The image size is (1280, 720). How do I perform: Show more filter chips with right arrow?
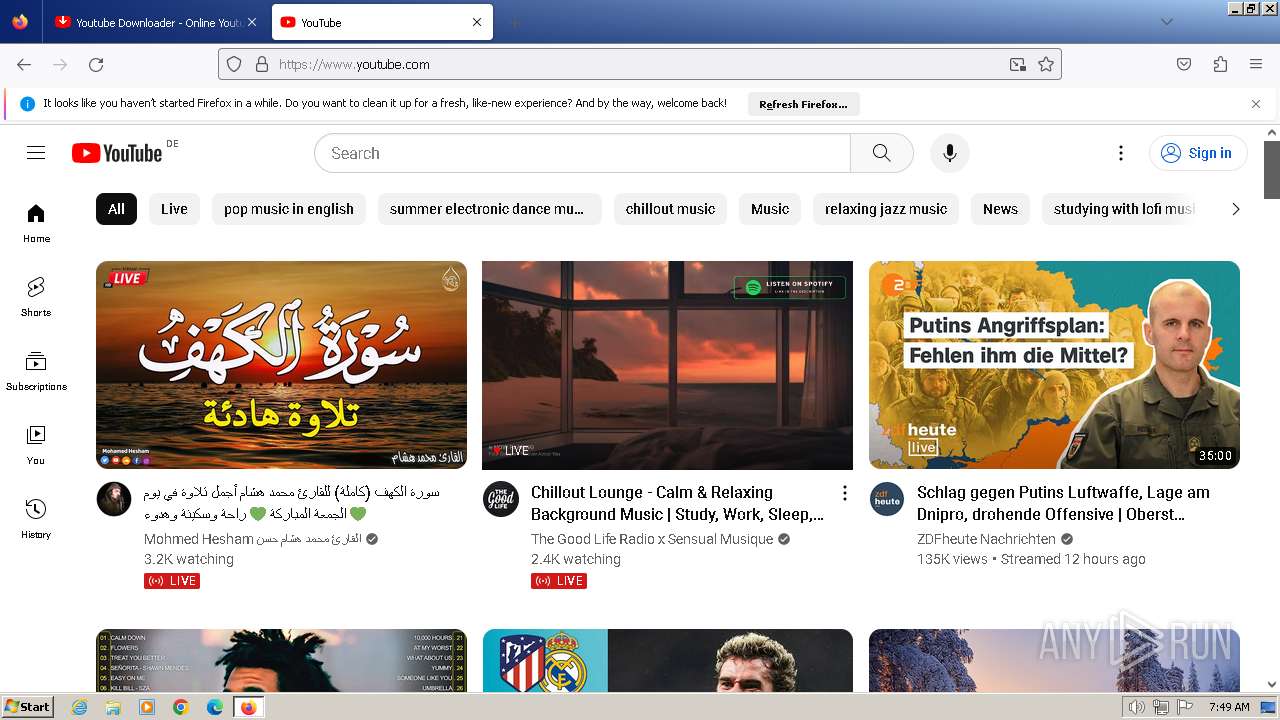1235,209
